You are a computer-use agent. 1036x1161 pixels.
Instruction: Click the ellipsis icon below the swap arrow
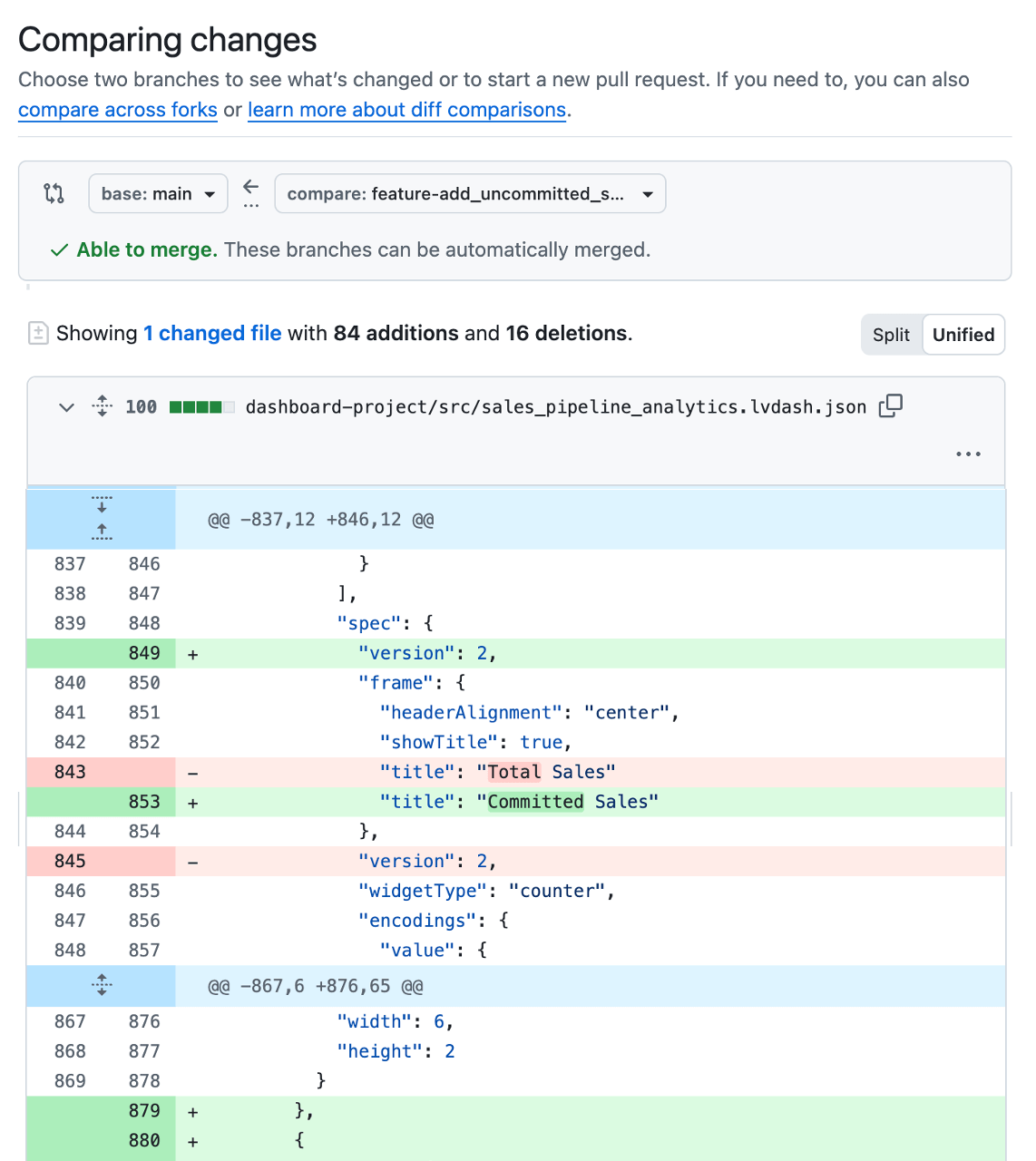click(x=250, y=207)
